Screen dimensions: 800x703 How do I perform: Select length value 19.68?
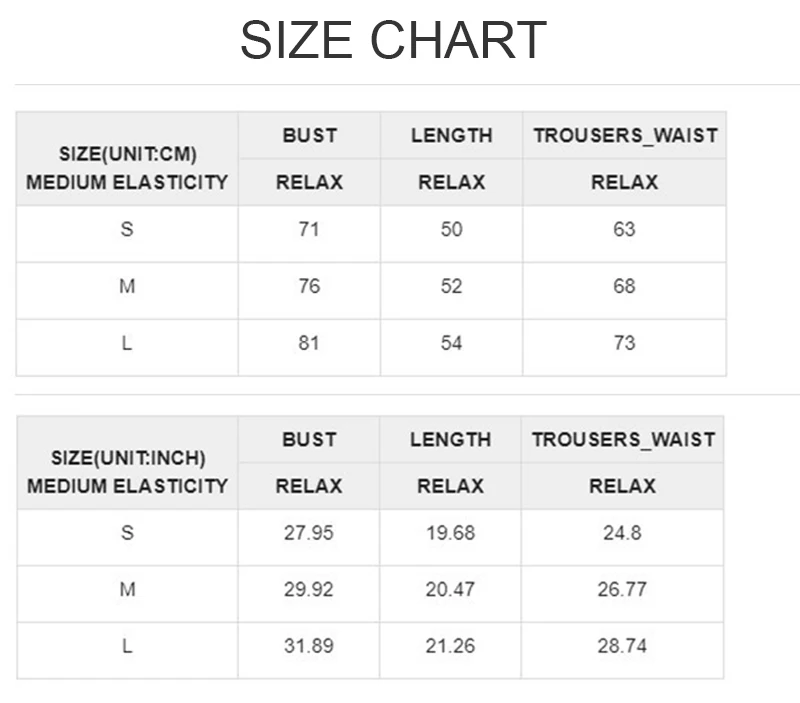451,533
